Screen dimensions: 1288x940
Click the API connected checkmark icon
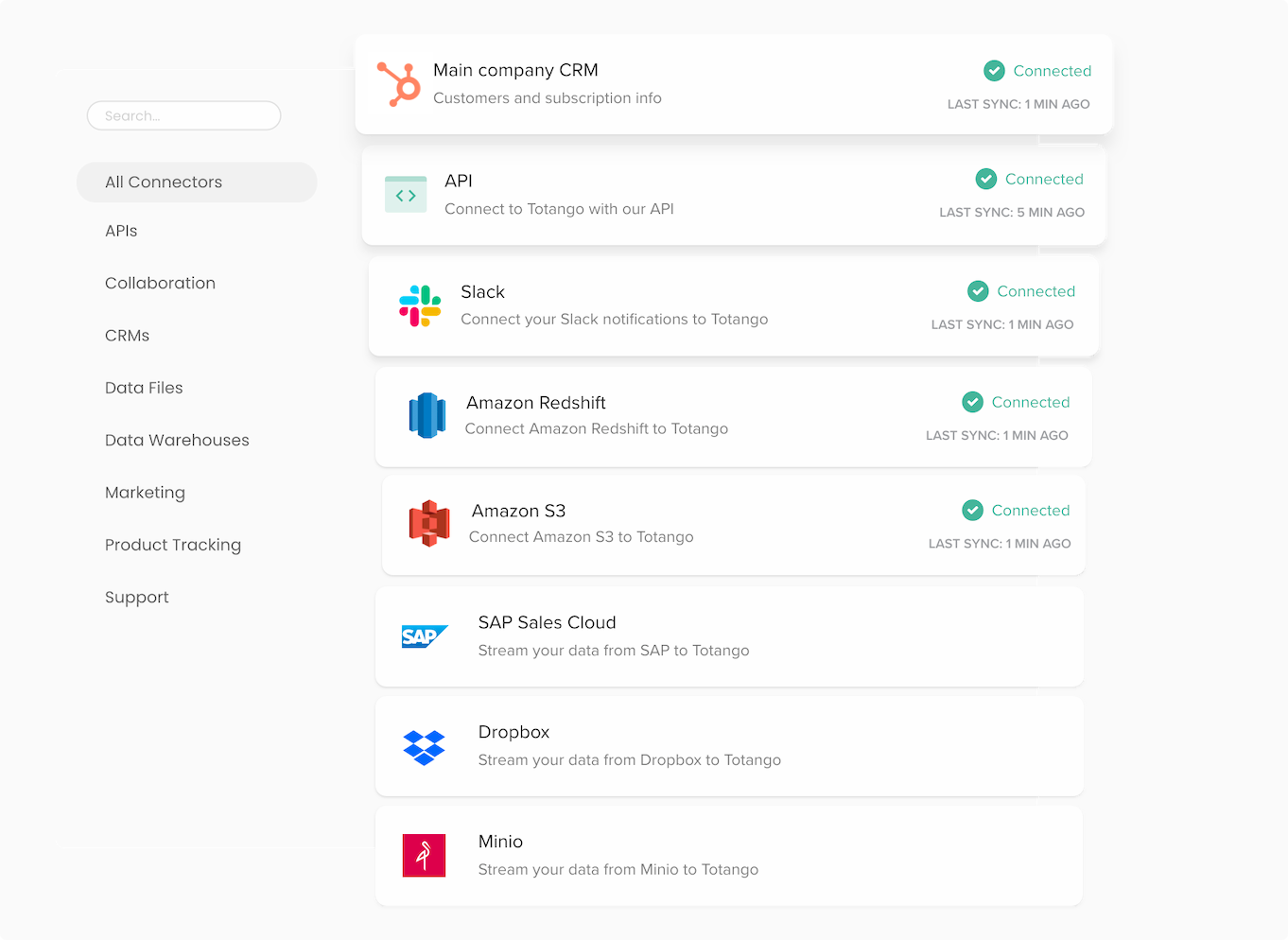(x=986, y=179)
